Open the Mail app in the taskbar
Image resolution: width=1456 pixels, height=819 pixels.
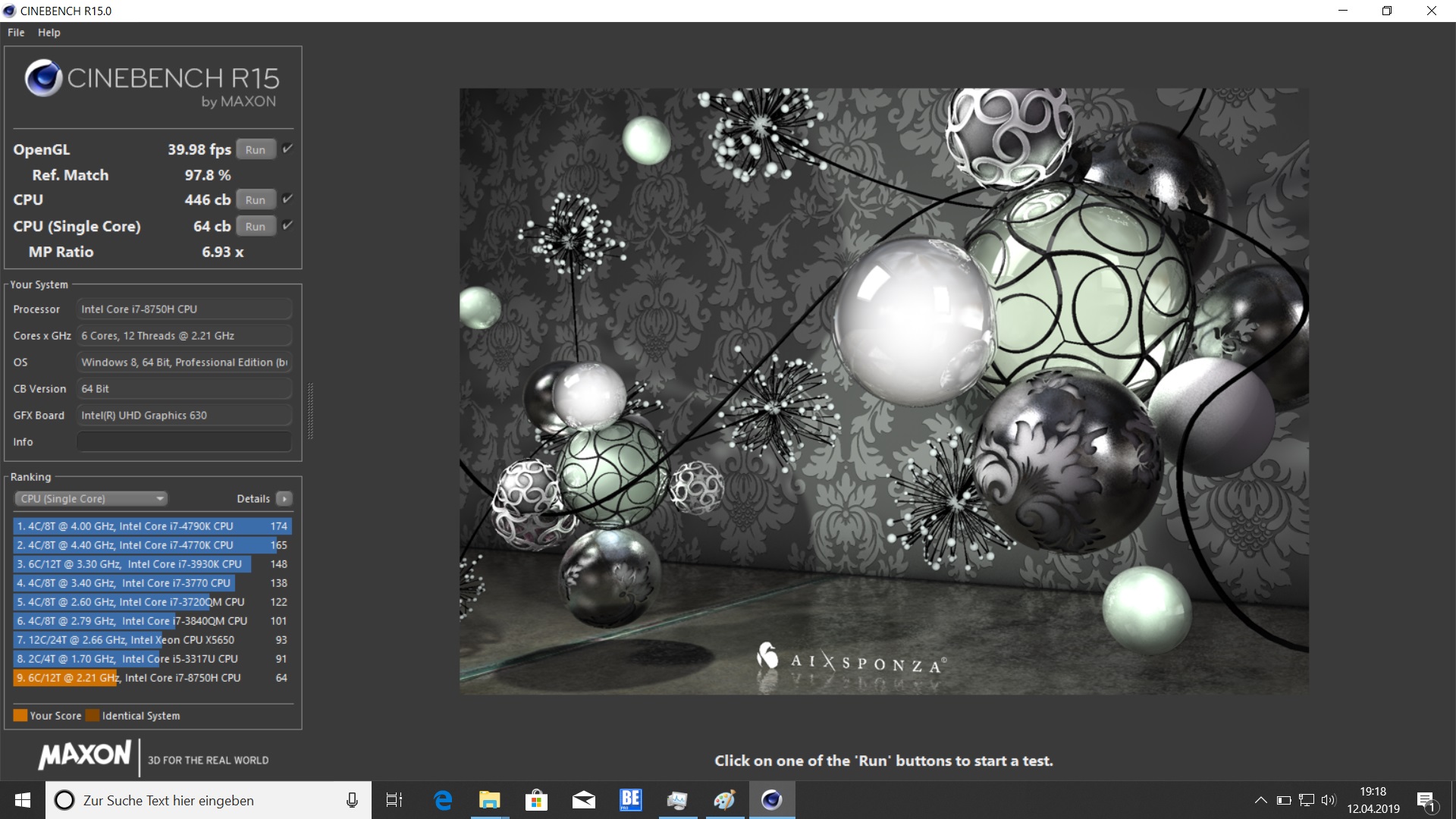tap(583, 800)
